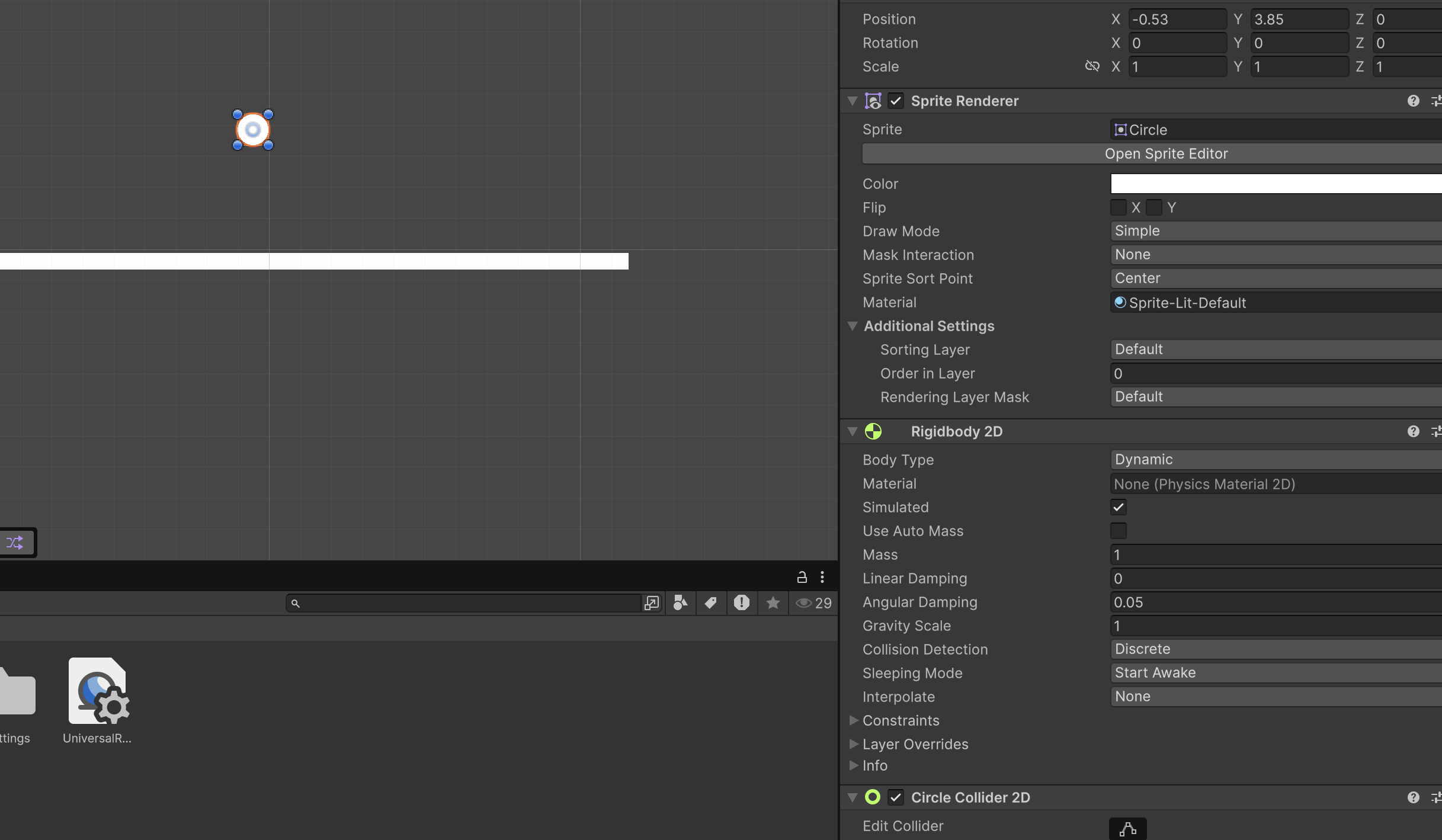Image resolution: width=1442 pixels, height=840 pixels.
Task: Click the white Color swatch field
Action: [x=1274, y=184]
